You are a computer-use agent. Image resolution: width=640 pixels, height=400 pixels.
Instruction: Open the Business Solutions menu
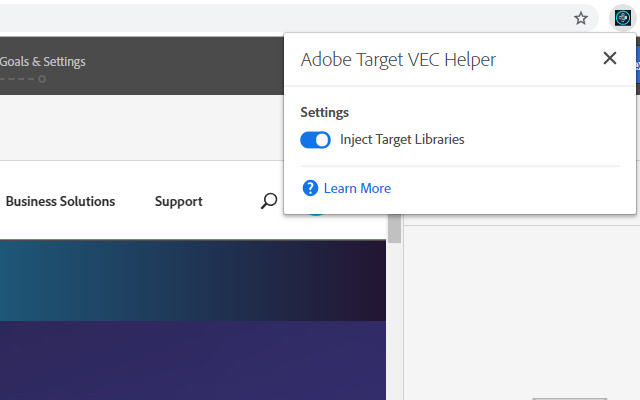point(60,201)
